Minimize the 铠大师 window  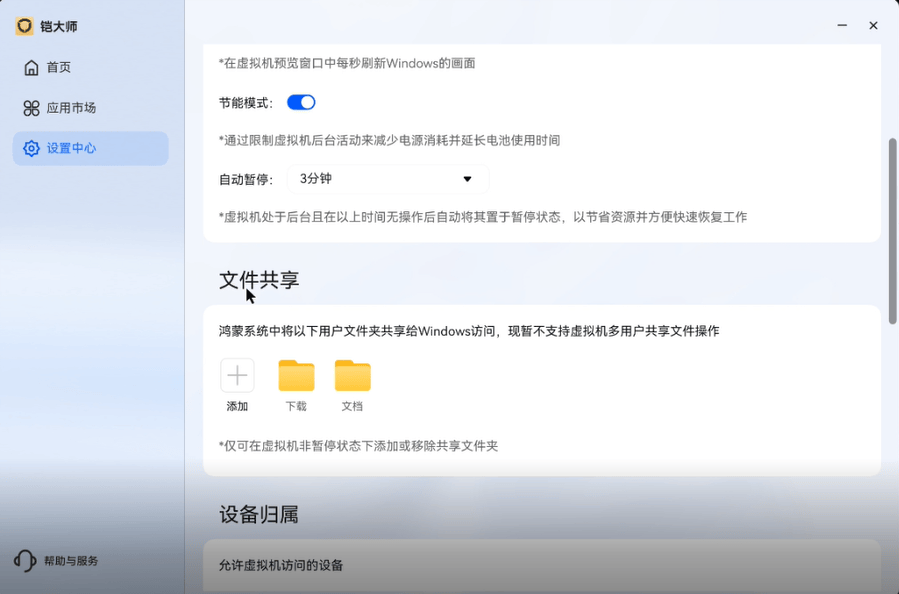(842, 26)
